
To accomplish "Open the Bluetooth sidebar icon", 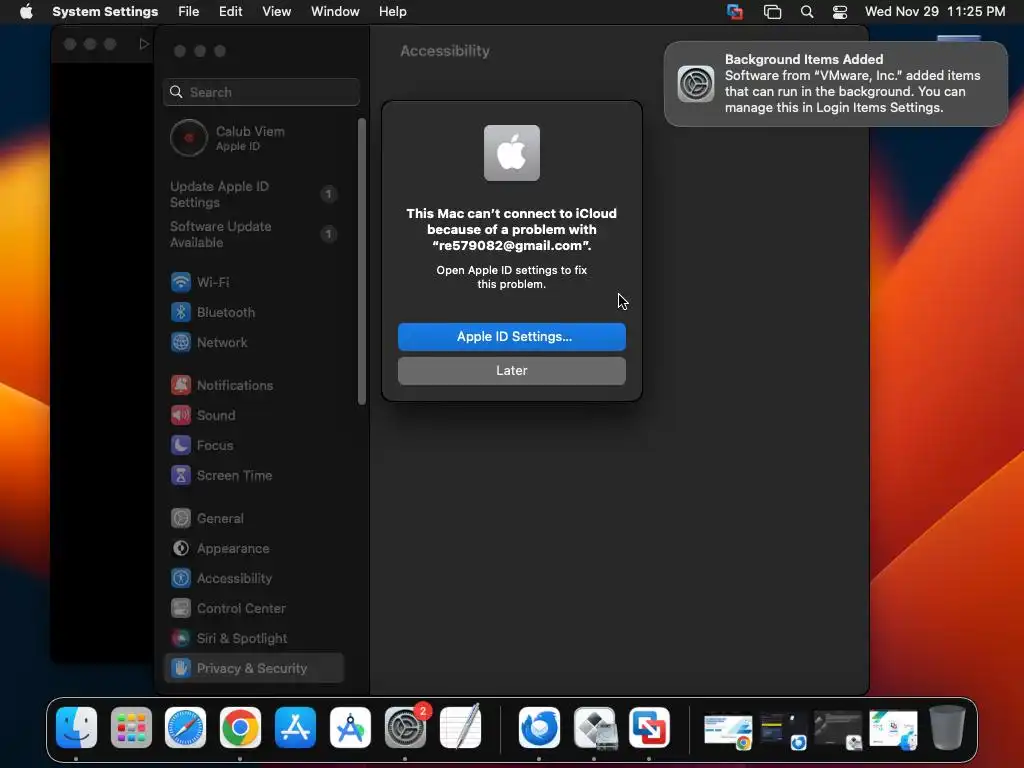I will pos(181,312).
